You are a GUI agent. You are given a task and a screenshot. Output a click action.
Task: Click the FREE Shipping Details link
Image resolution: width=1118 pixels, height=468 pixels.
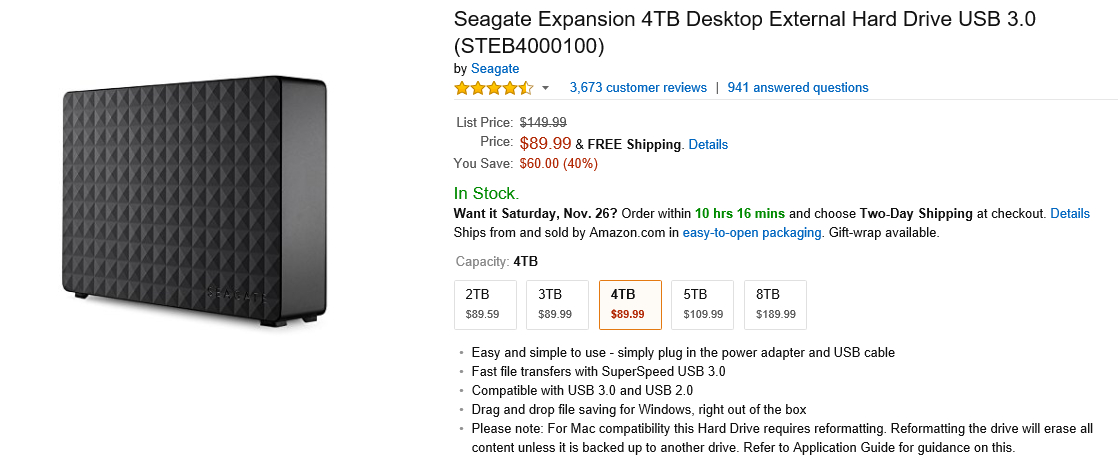[x=708, y=144]
